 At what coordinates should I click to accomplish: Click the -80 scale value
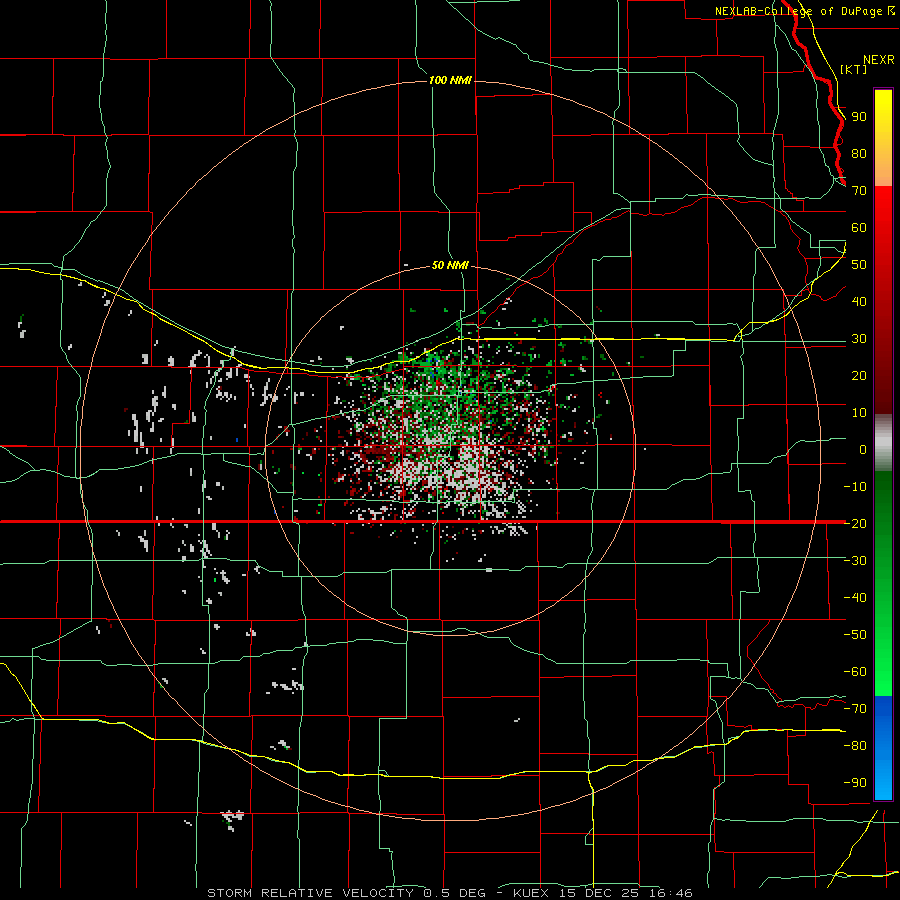click(855, 746)
